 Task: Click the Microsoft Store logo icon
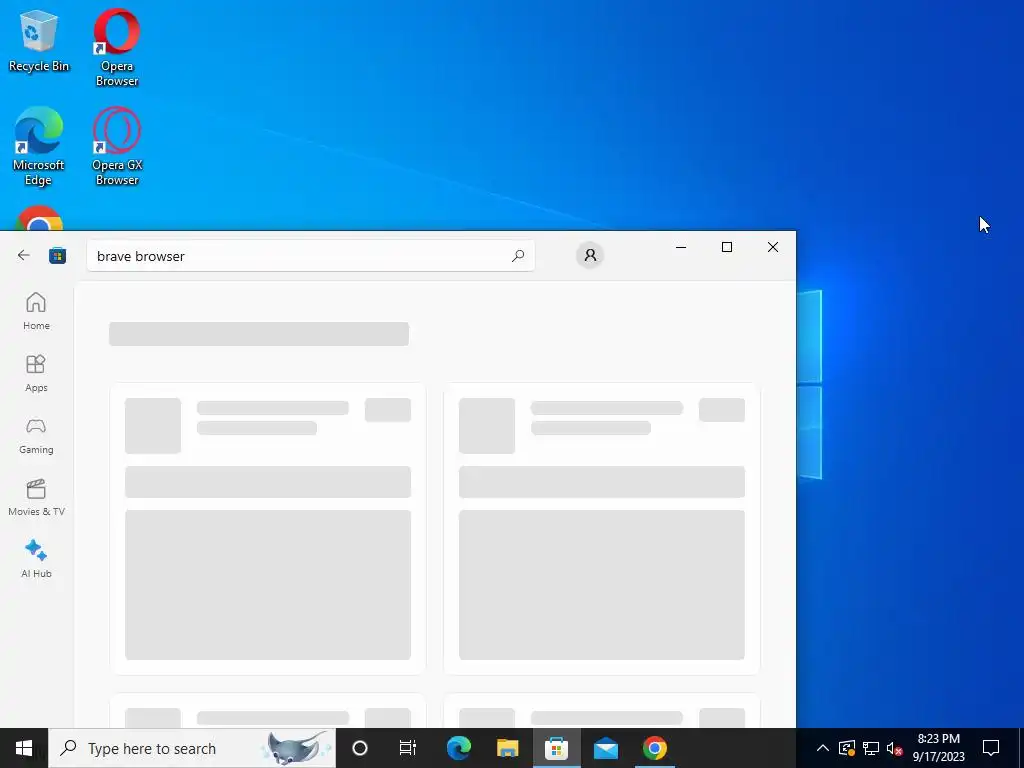tap(57, 255)
